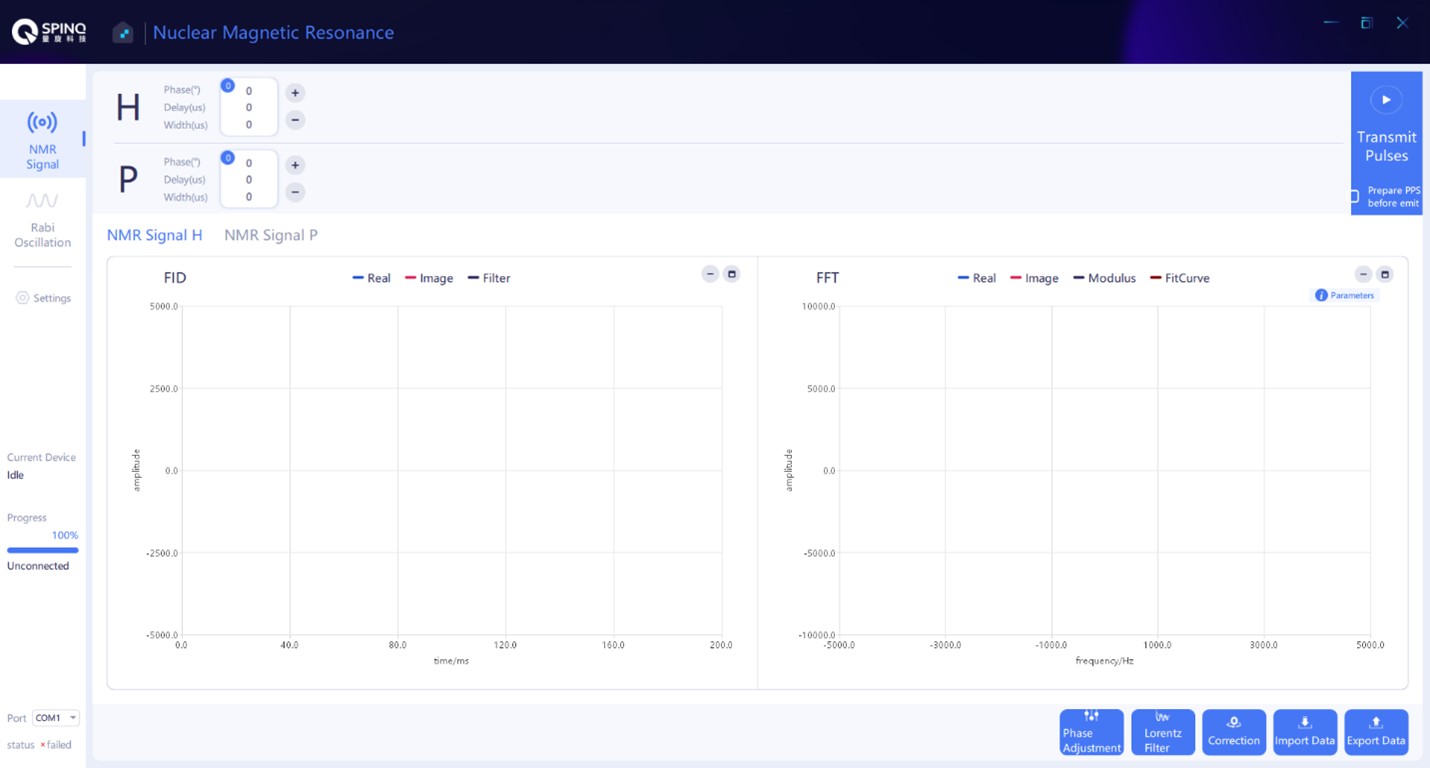Open the NMR Signal sidebar panel

pyautogui.click(x=42, y=140)
